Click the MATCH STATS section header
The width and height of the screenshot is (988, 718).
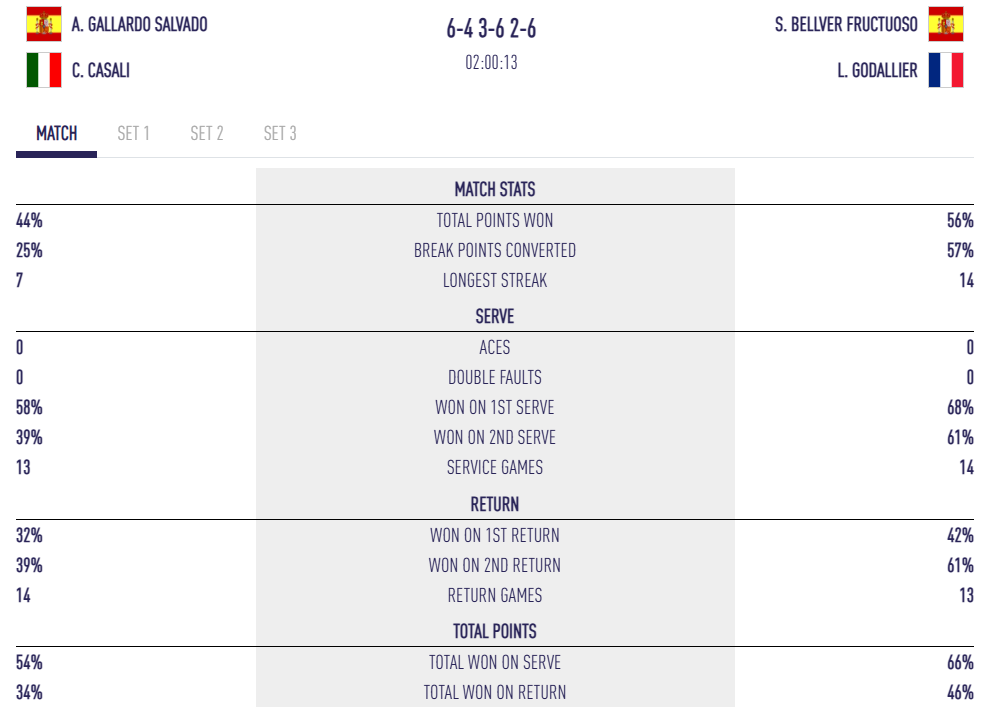[x=494, y=189]
